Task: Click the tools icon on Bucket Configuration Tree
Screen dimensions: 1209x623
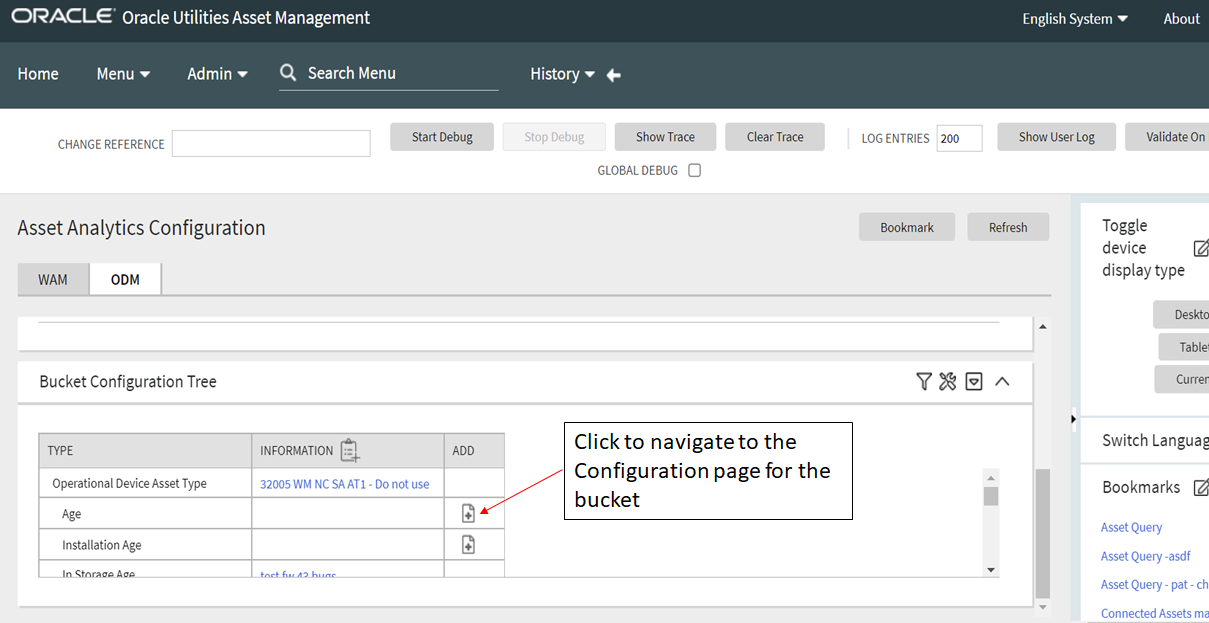Action: point(948,381)
